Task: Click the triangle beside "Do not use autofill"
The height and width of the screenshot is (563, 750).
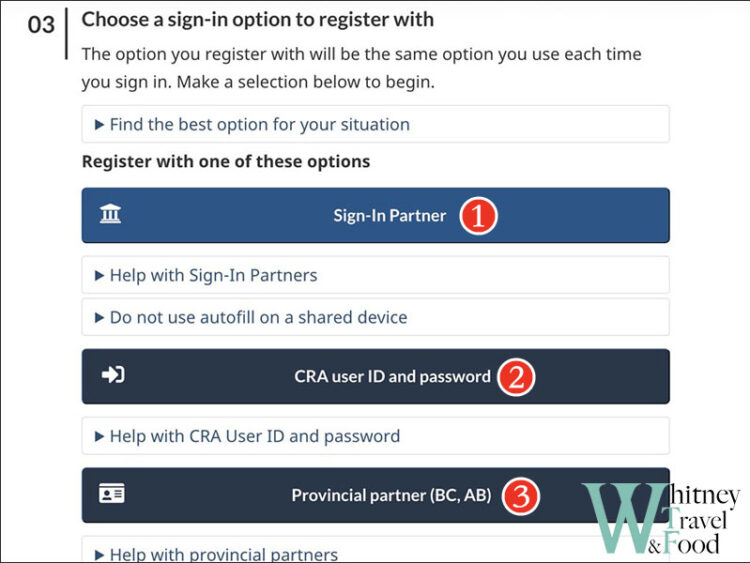Action: pyautogui.click(x=99, y=317)
